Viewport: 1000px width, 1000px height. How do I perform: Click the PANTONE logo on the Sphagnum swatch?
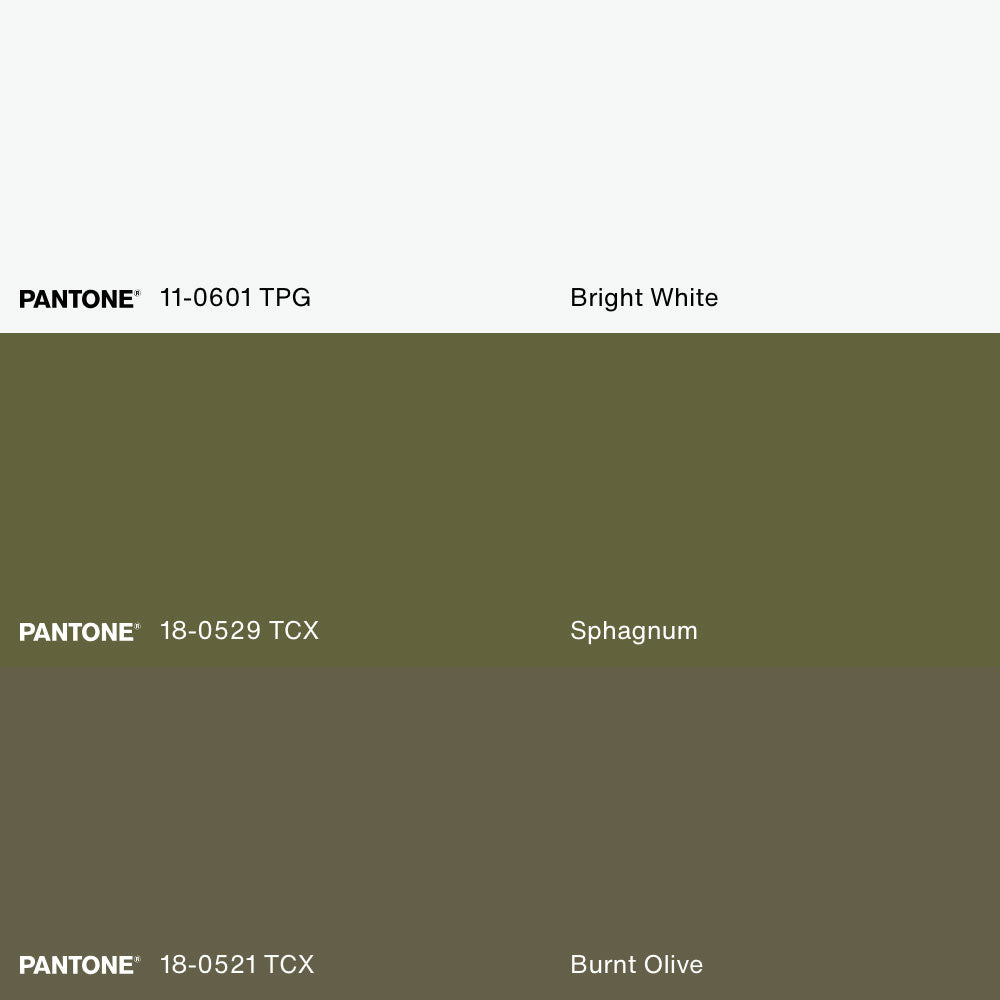(x=76, y=632)
